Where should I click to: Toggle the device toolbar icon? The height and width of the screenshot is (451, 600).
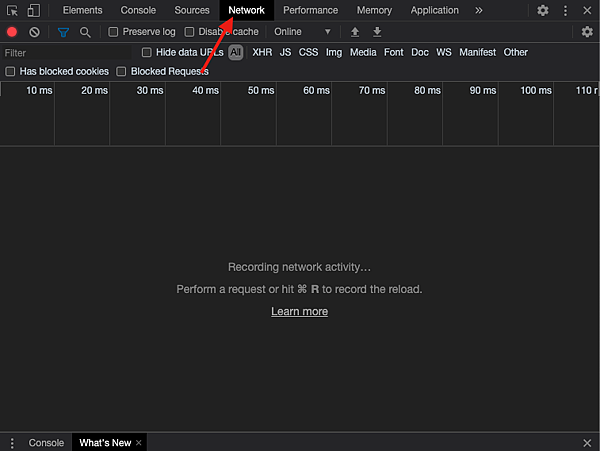click(34, 10)
